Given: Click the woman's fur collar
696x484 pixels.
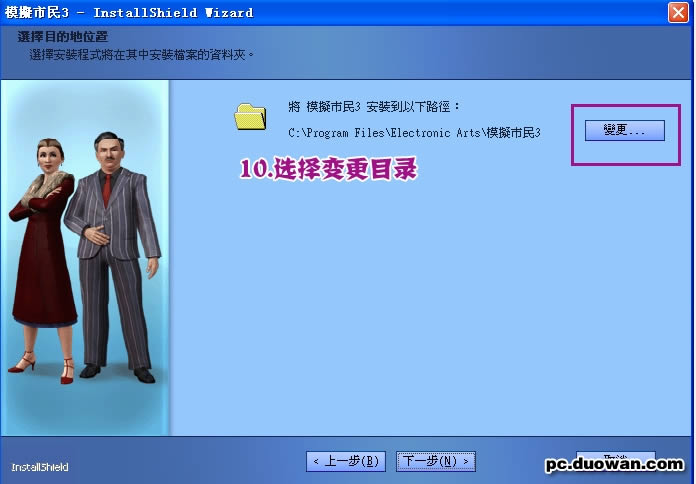Looking at the screenshot, I should [48, 185].
